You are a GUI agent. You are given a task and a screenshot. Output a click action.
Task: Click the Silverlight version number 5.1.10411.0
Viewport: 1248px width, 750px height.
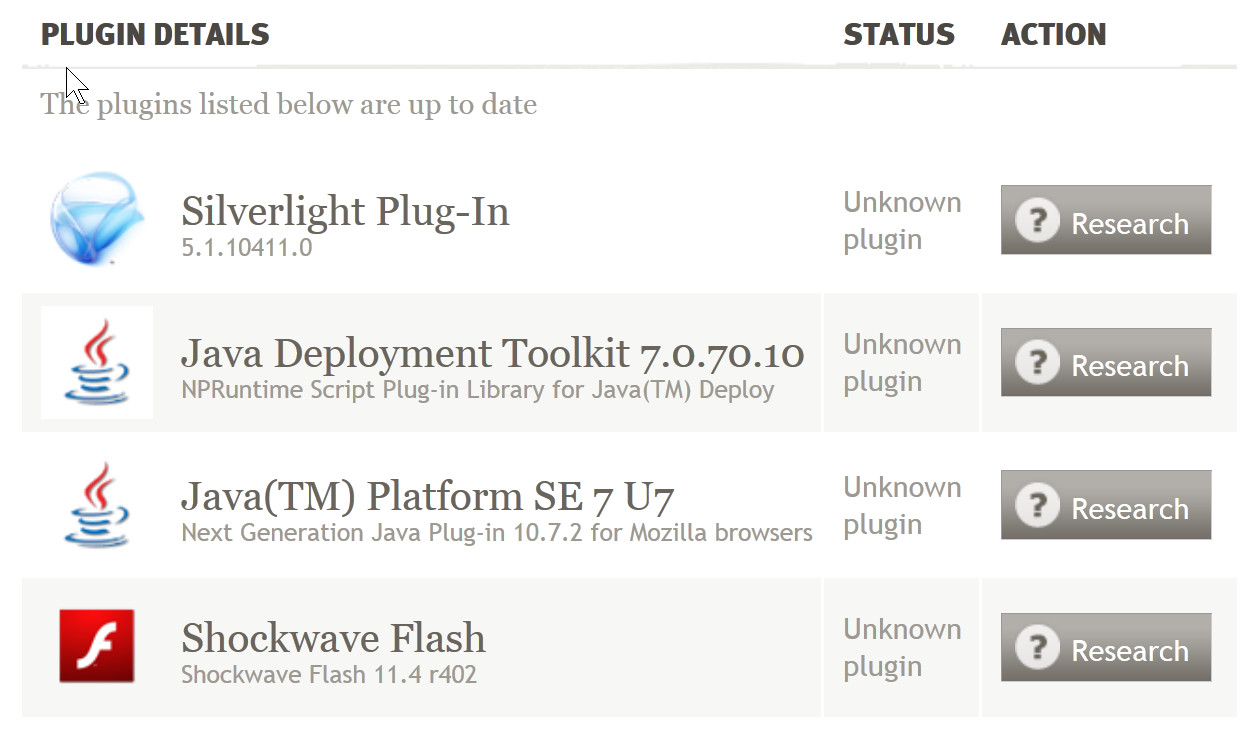(246, 247)
